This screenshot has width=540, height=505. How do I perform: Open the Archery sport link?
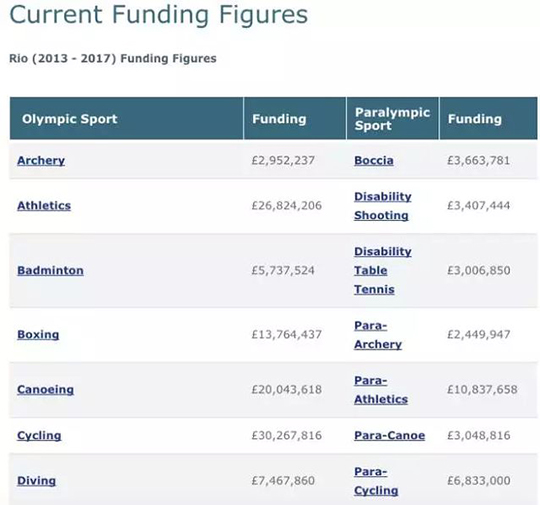coord(41,161)
